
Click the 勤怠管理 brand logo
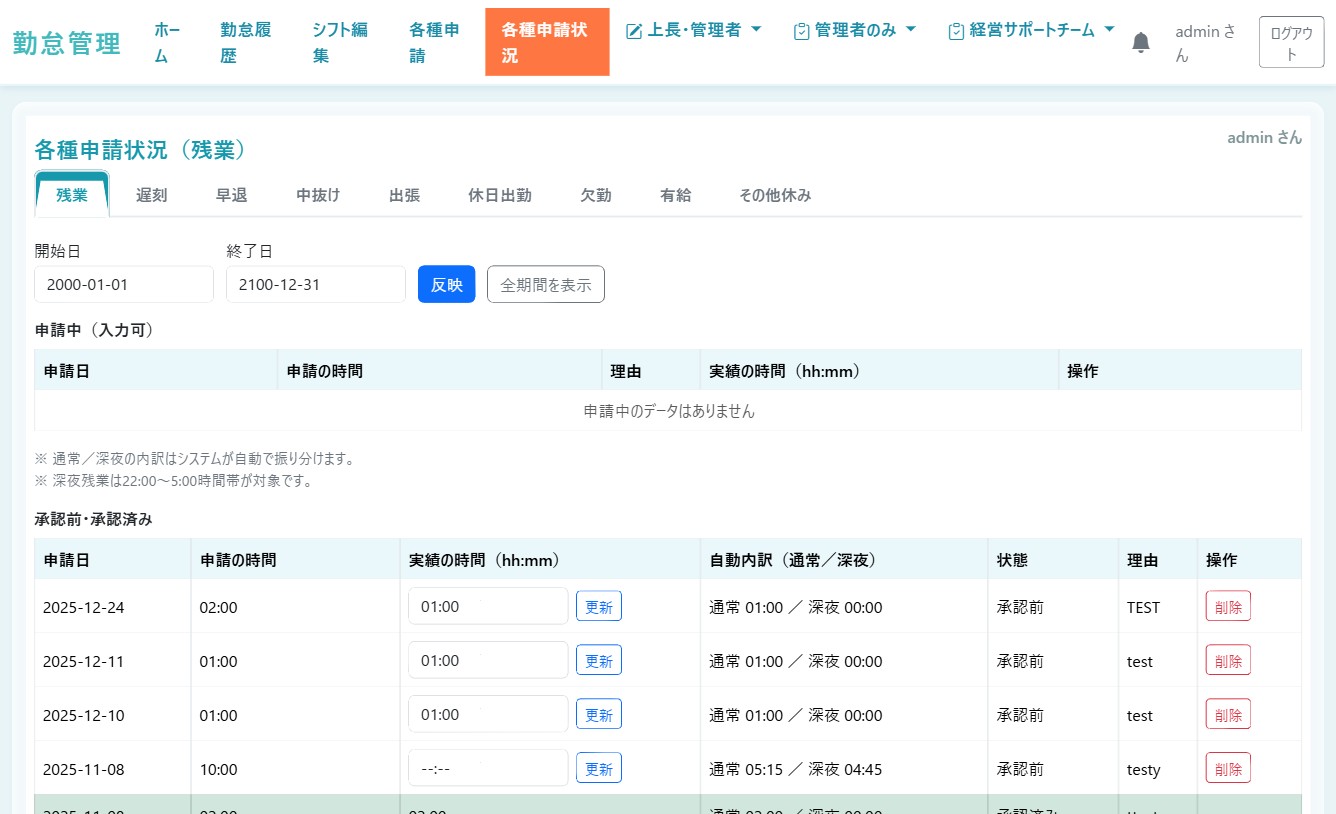67,43
